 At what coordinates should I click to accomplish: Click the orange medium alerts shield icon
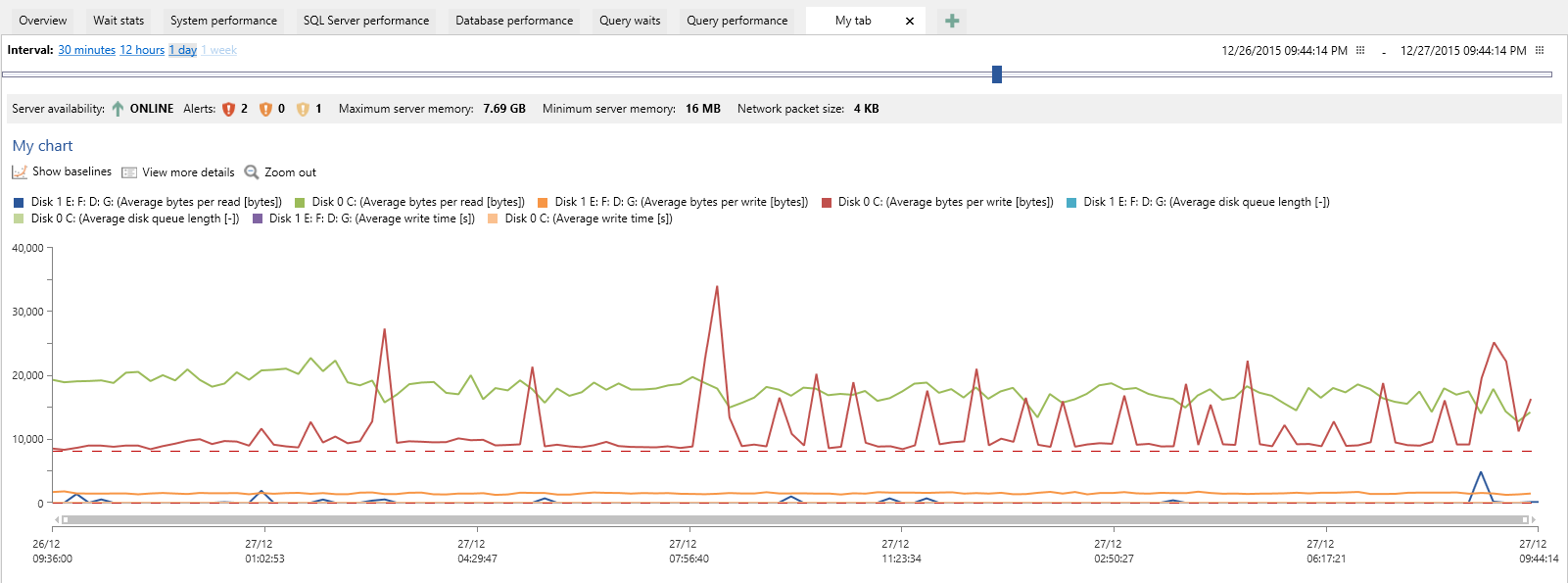coord(265,109)
